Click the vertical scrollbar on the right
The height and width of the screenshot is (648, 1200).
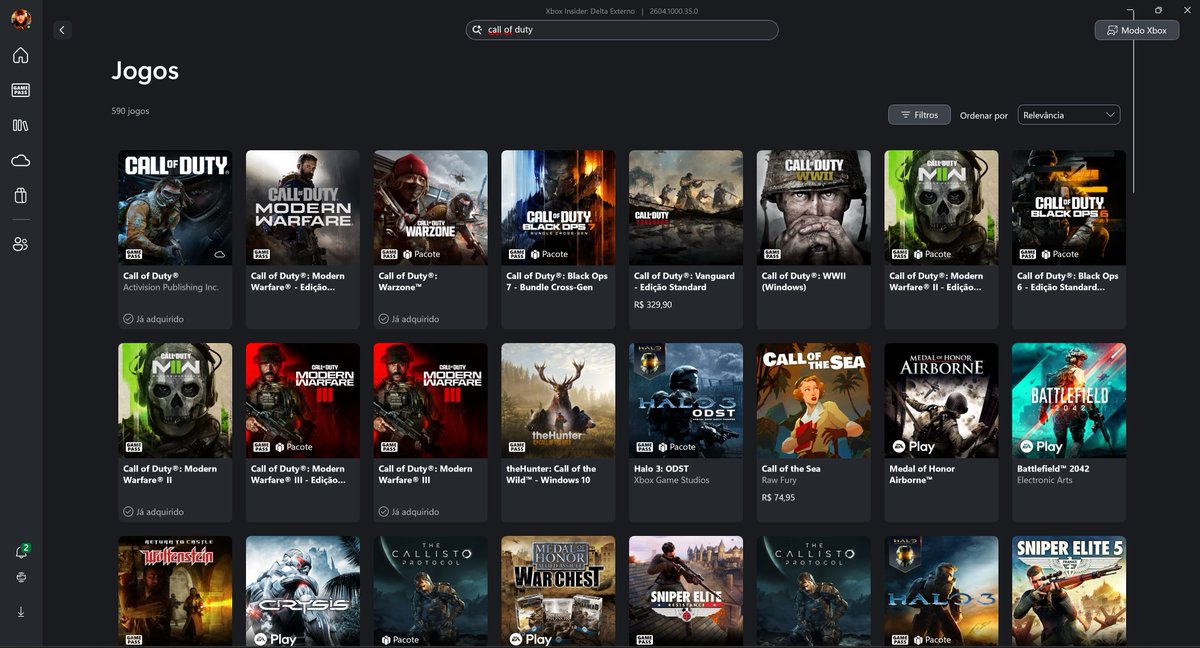coord(1134,100)
